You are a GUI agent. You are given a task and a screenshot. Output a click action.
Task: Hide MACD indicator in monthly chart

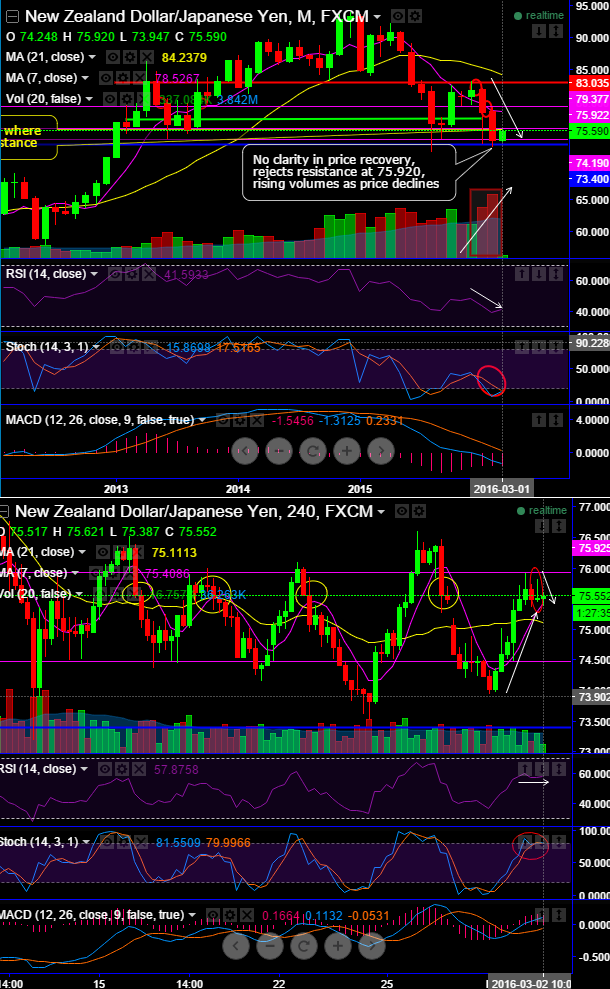pos(222,420)
